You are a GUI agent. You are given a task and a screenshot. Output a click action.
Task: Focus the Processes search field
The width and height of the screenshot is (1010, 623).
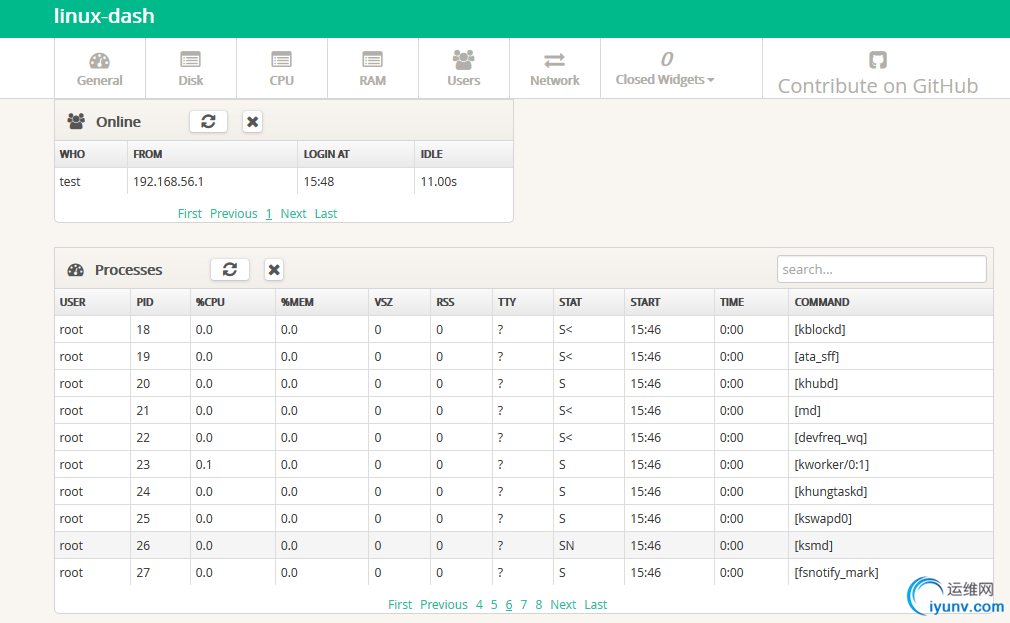(x=881, y=269)
